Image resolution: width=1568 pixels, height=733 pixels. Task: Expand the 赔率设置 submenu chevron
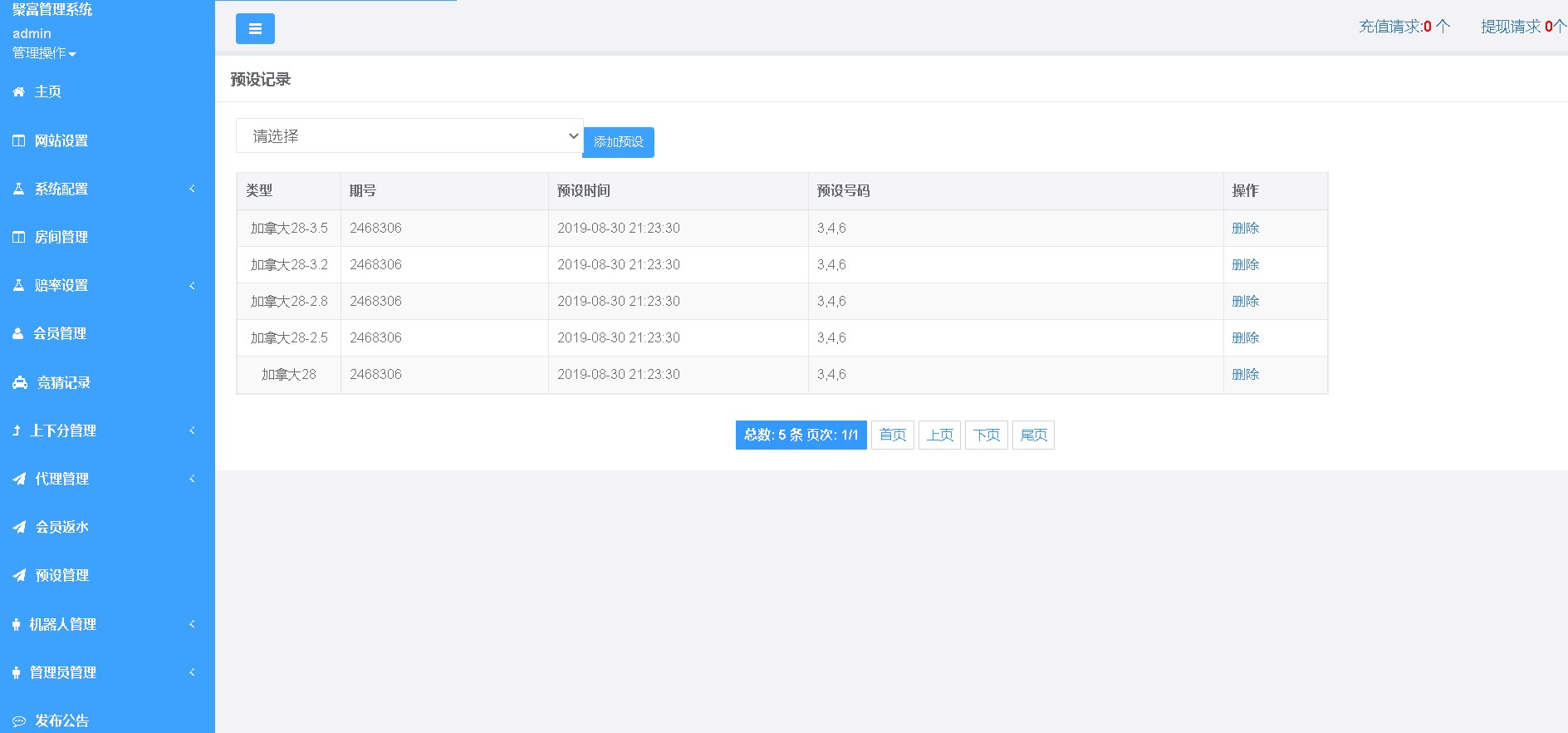192,286
